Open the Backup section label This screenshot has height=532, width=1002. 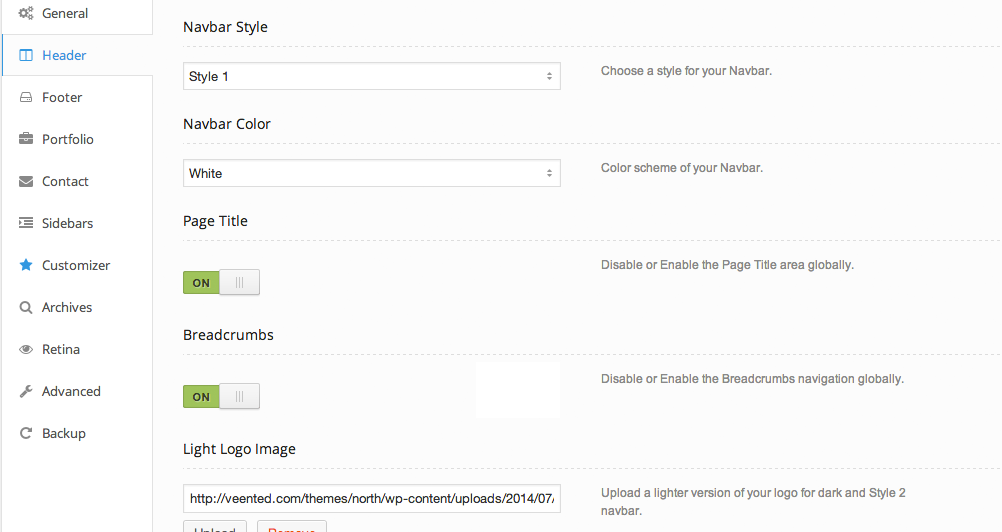click(64, 433)
